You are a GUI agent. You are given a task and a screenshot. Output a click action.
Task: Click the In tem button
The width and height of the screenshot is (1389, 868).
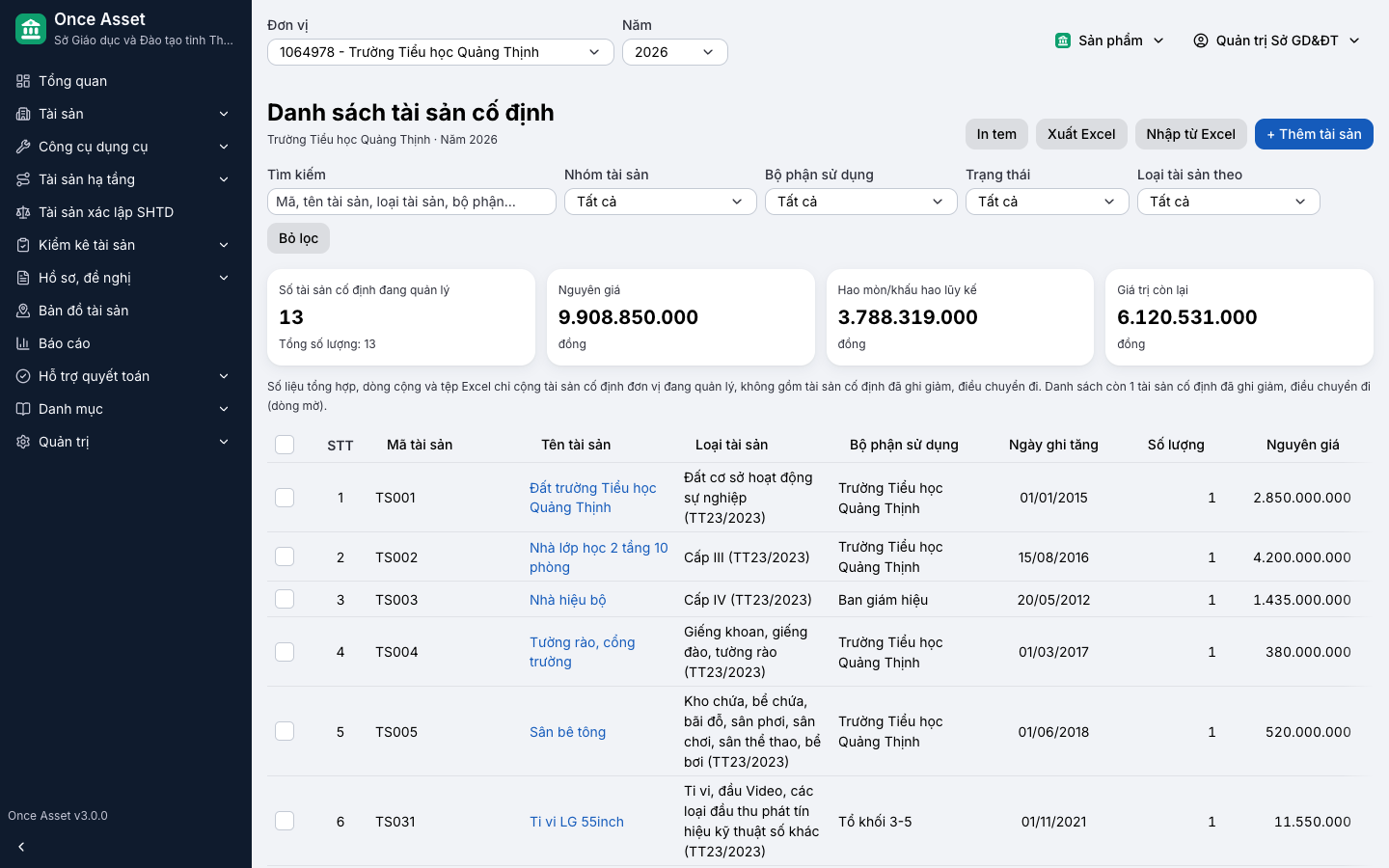(996, 134)
